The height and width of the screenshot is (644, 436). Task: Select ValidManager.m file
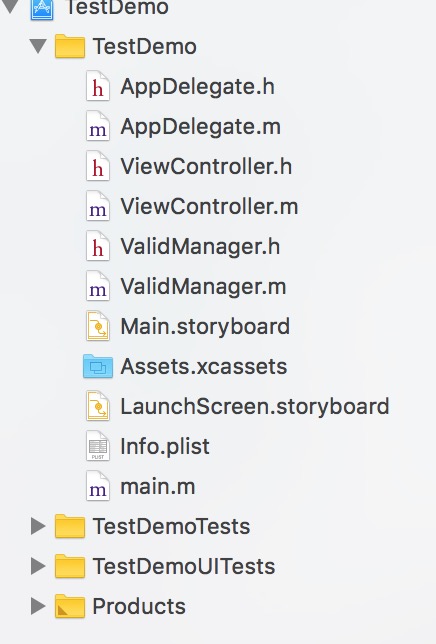pyautogui.click(x=203, y=286)
